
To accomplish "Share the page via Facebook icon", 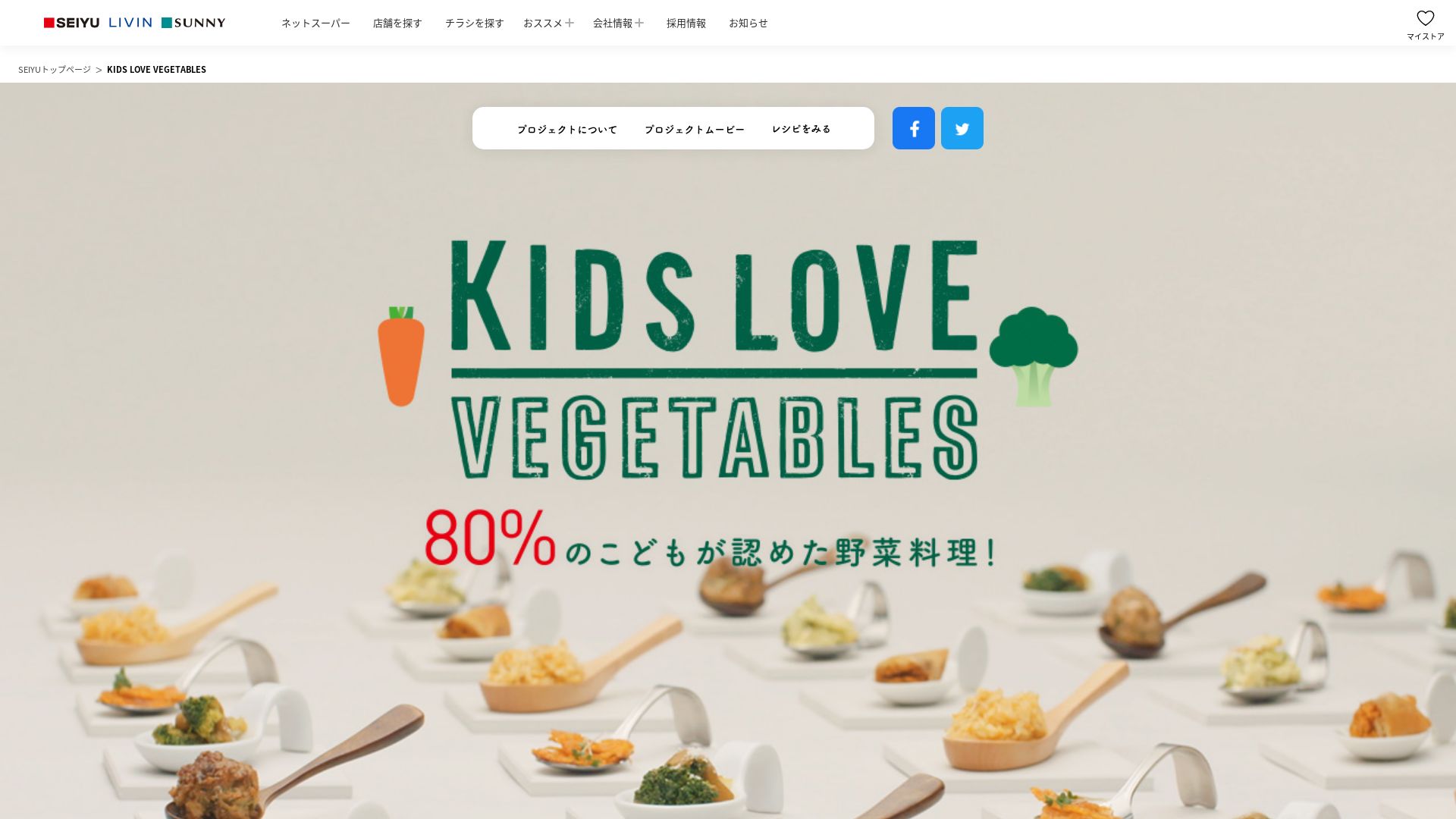I will (x=914, y=128).
